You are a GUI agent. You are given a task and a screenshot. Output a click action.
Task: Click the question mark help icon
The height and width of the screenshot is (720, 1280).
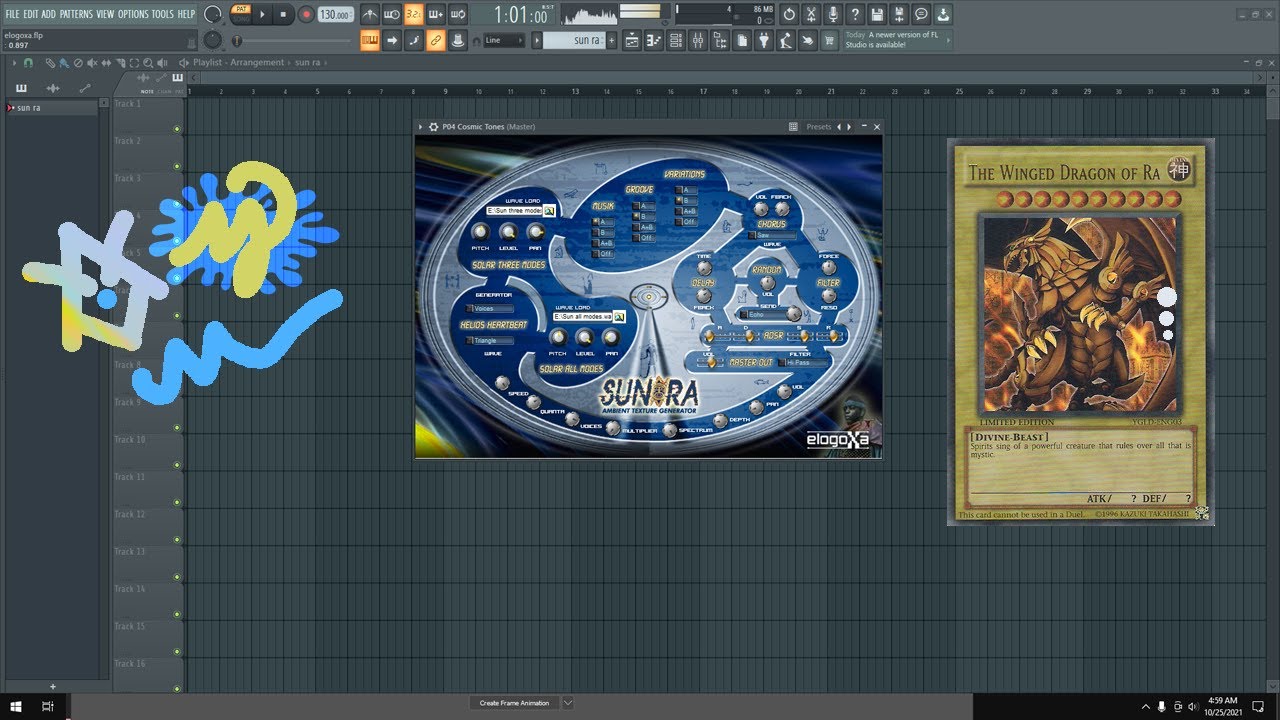[855, 15]
